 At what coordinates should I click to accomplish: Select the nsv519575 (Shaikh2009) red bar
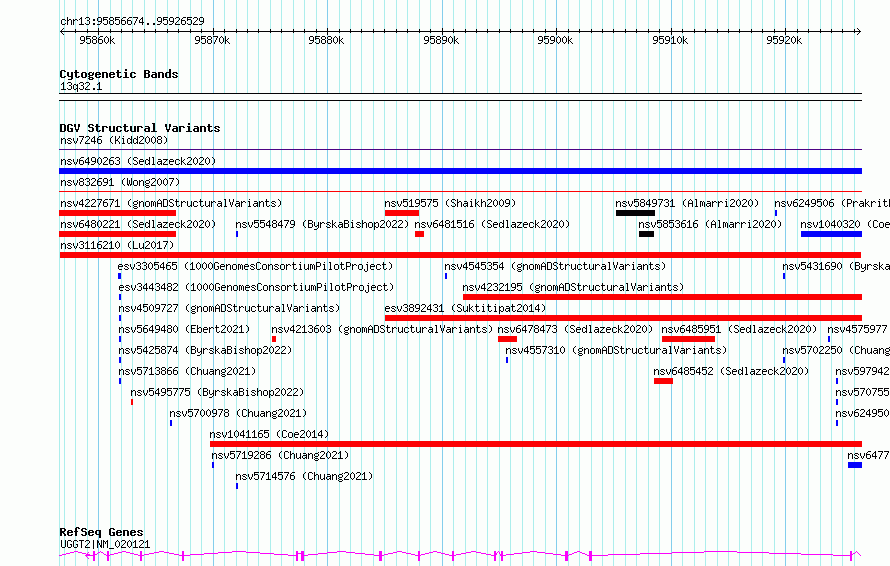tap(402, 213)
